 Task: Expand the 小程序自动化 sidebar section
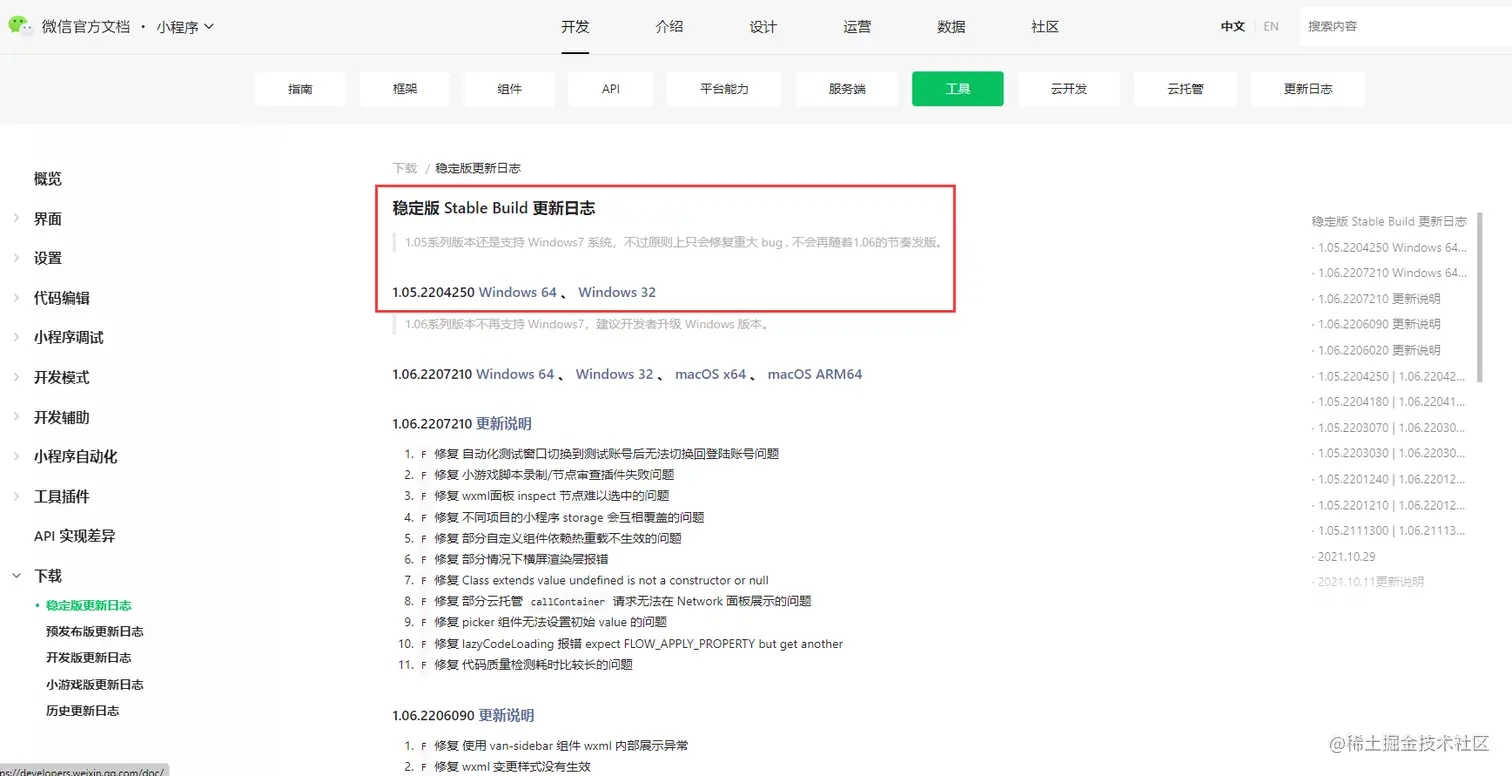tap(76, 457)
